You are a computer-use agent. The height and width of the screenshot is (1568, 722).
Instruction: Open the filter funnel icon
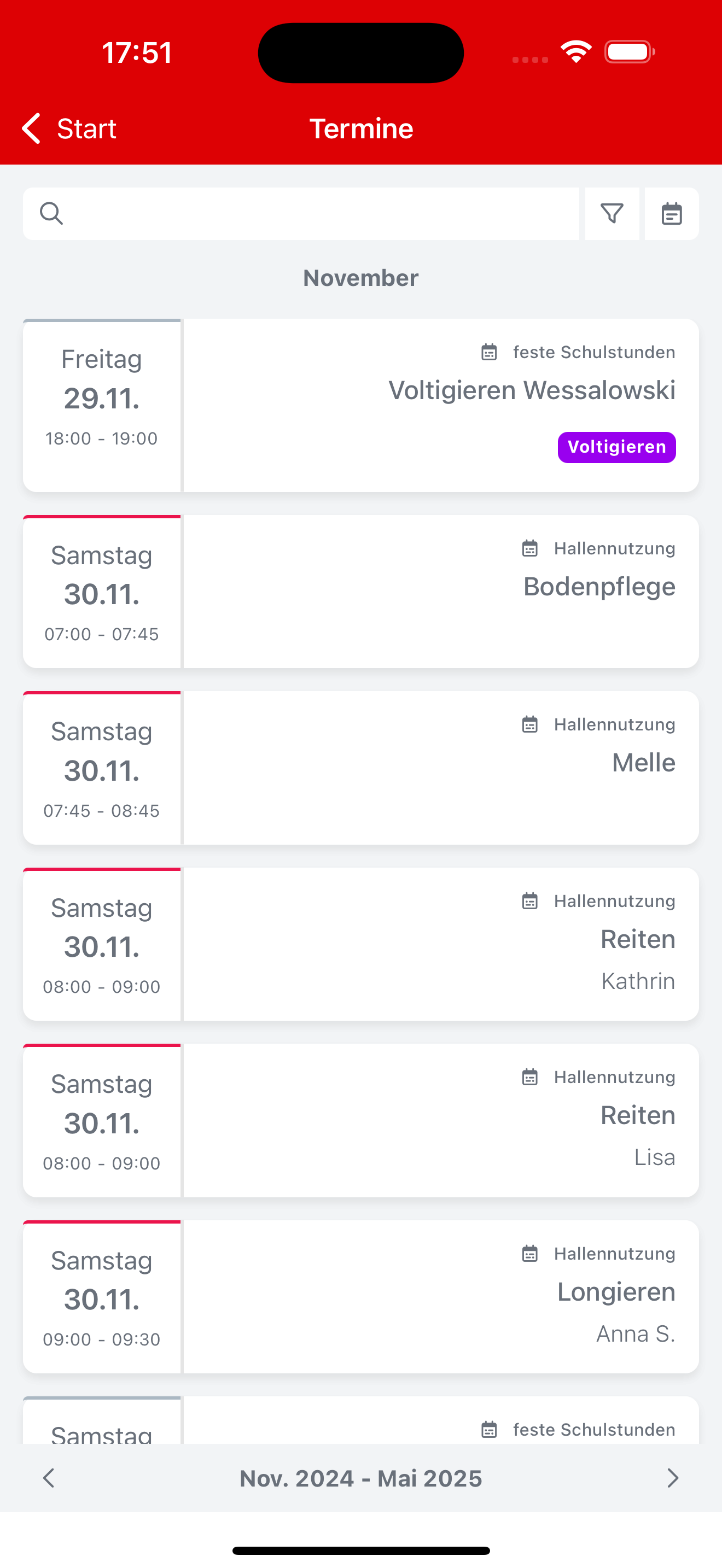[612, 214]
